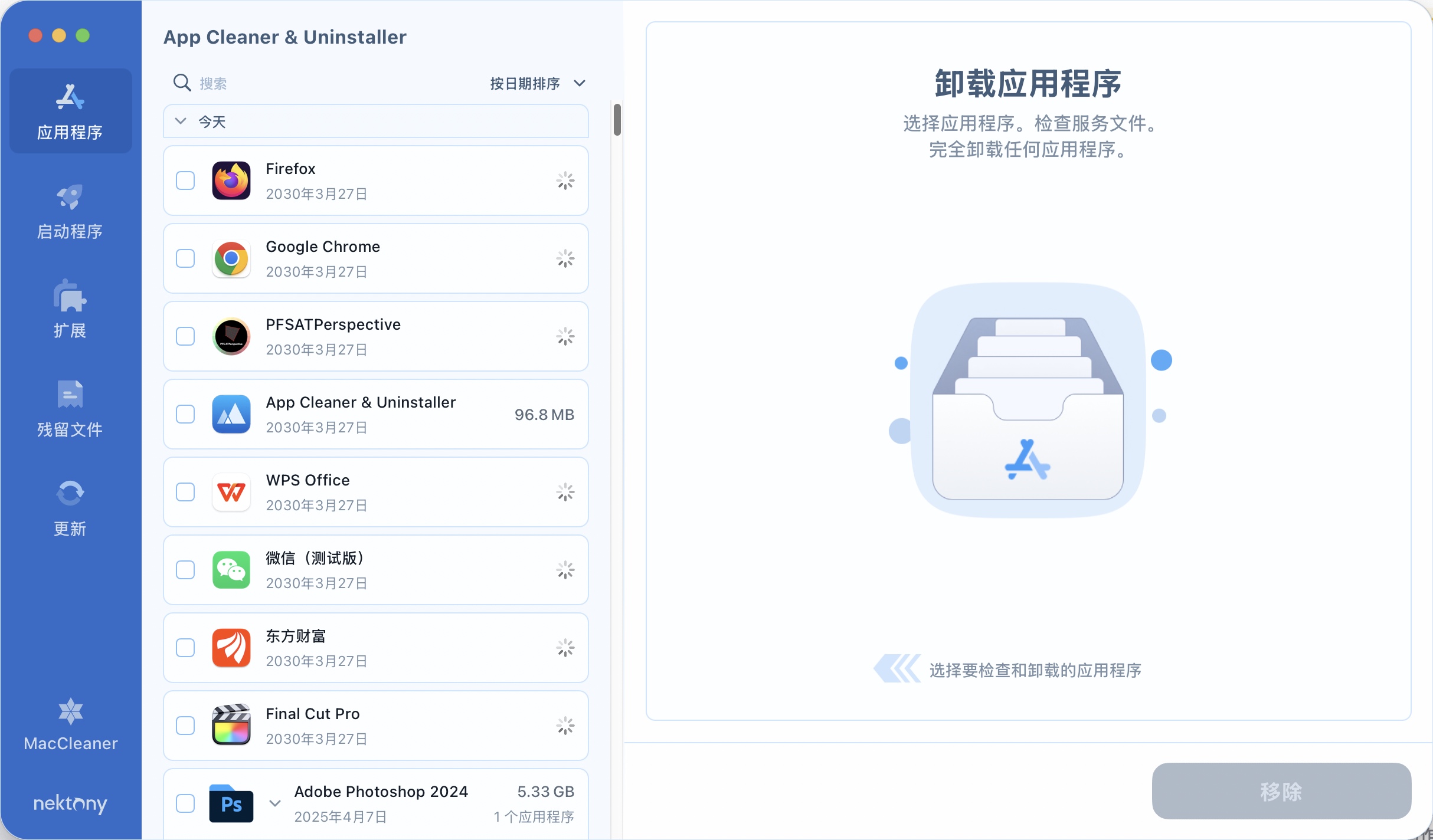Image resolution: width=1433 pixels, height=840 pixels.
Task: Click the drawer illustration in right panel
Action: pyautogui.click(x=1028, y=401)
